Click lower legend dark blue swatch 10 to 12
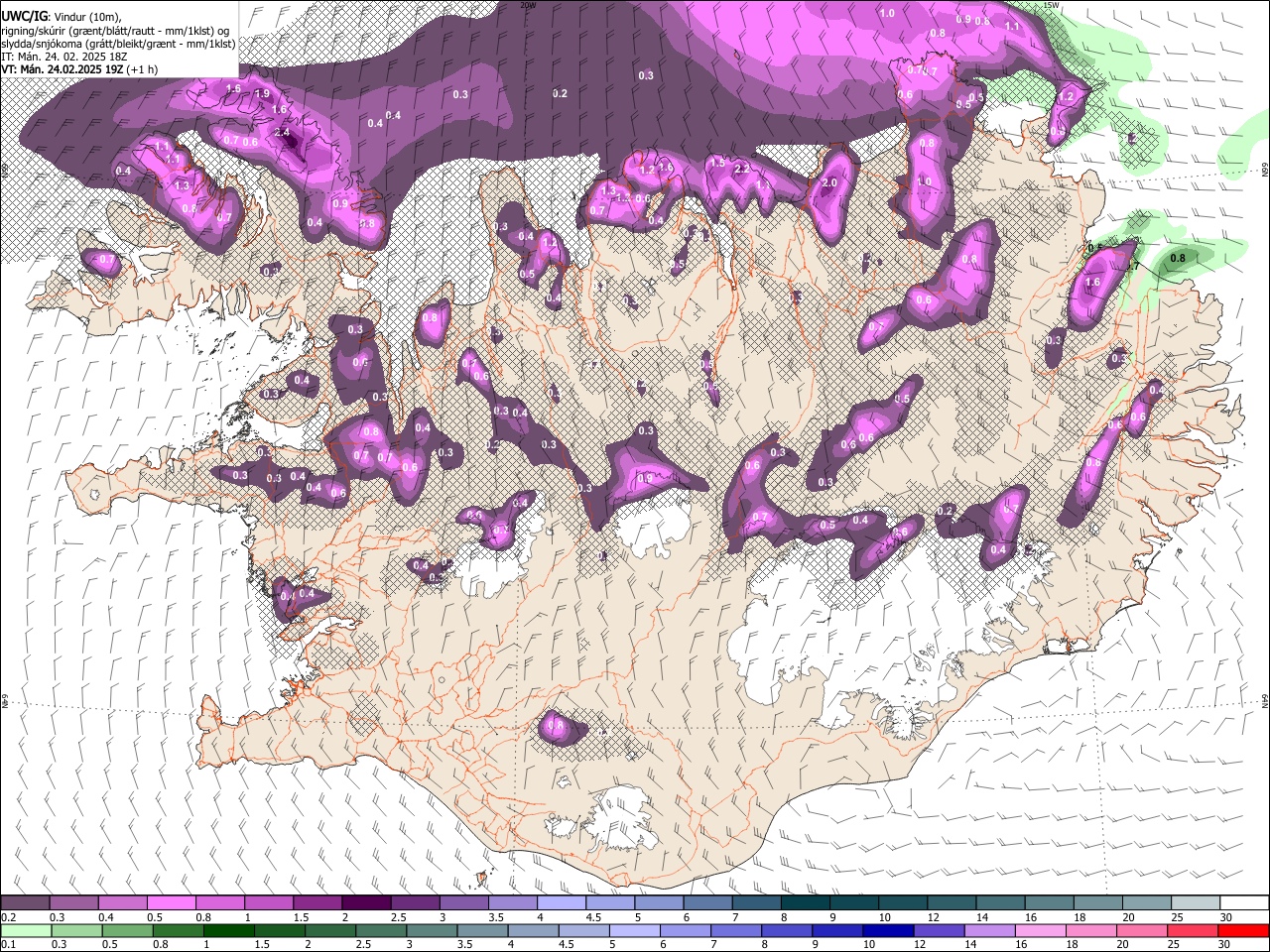The width and height of the screenshot is (1270, 952). (888, 930)
